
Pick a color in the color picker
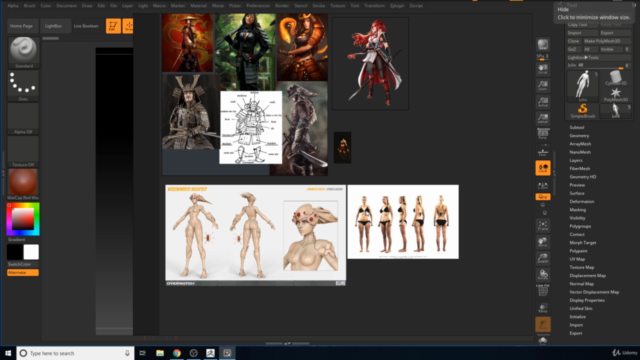[x=23, y=219]
